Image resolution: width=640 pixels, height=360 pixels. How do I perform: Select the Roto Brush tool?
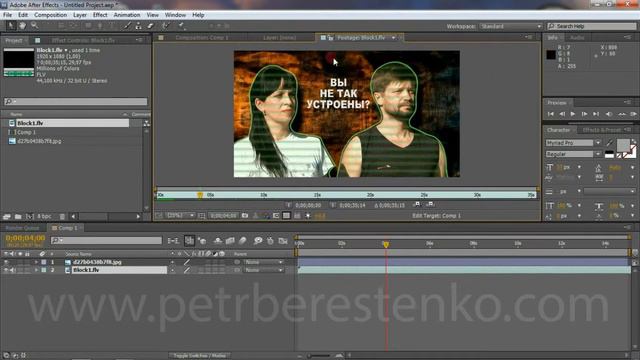pos(165,26)
